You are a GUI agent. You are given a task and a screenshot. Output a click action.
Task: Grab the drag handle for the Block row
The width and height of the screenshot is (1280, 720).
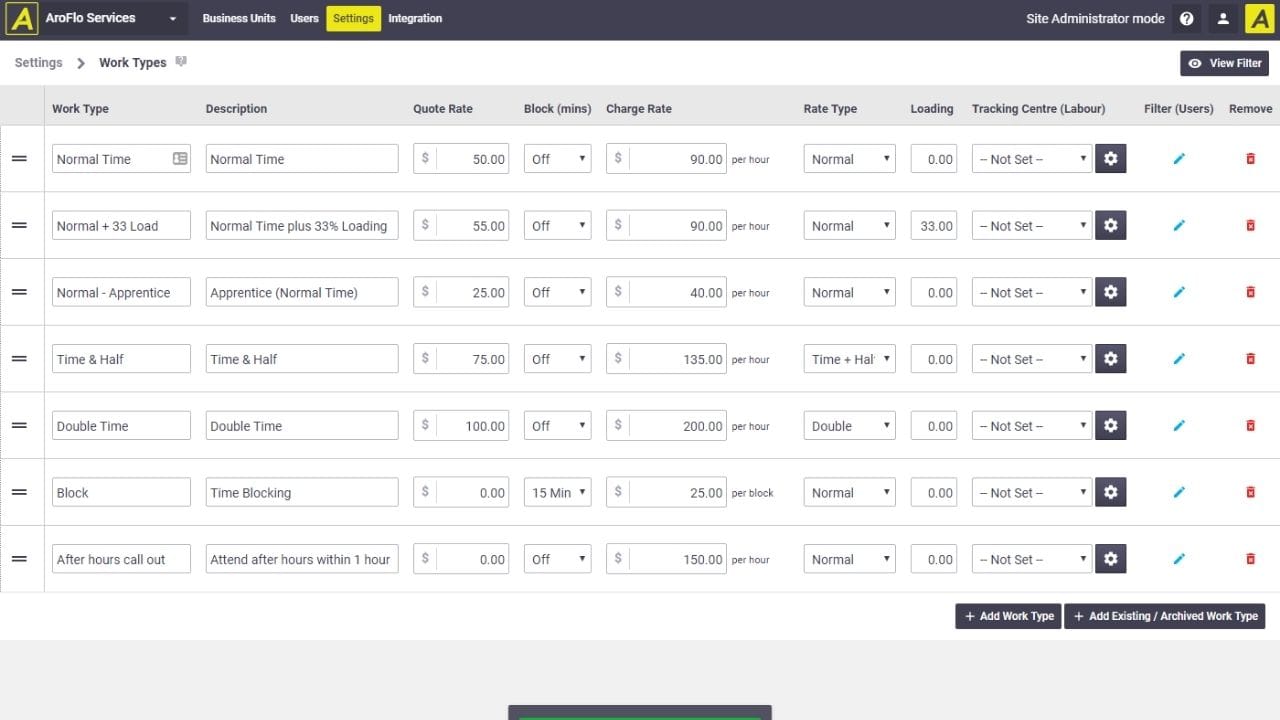19,493
